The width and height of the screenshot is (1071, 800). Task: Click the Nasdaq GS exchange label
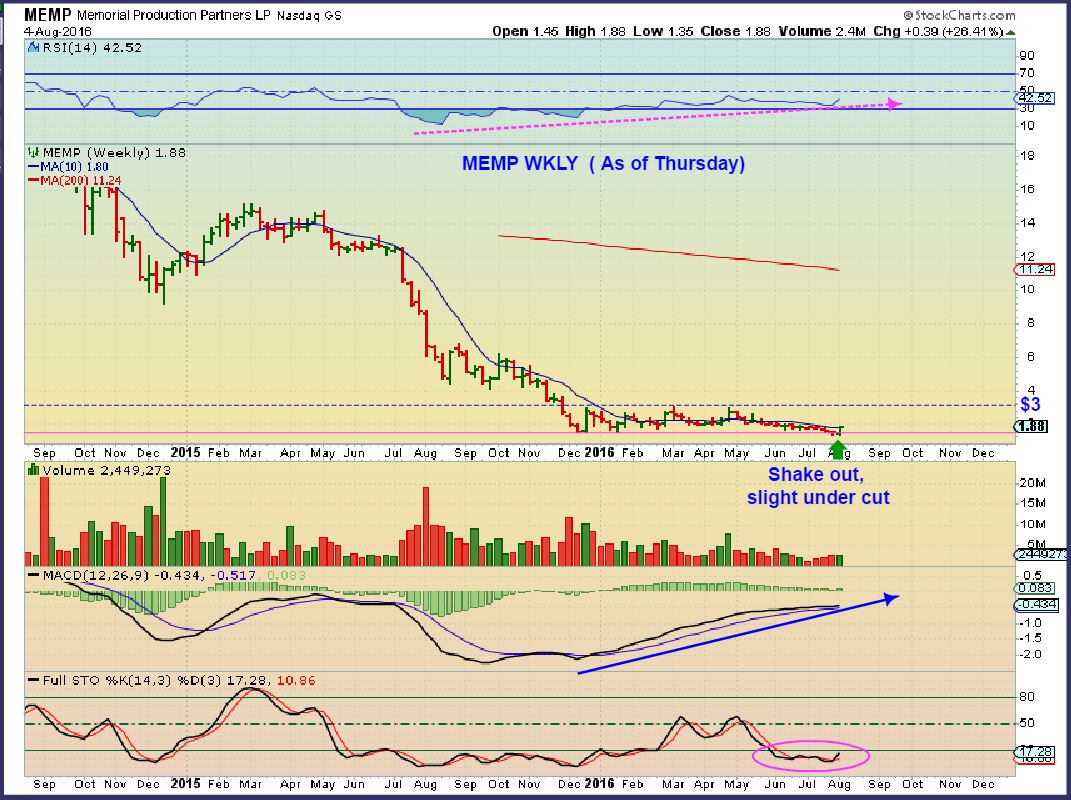click(x=309, y=15)
